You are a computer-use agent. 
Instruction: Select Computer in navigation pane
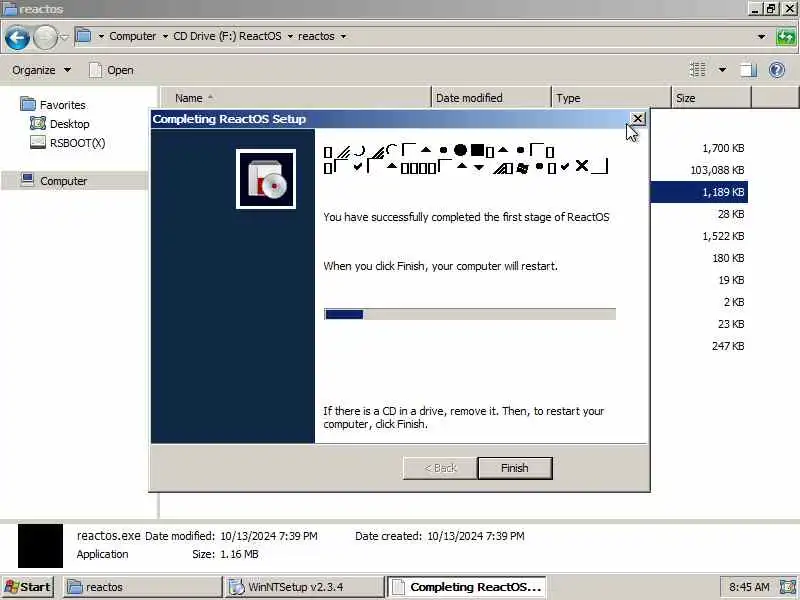(x=63, y=181)
